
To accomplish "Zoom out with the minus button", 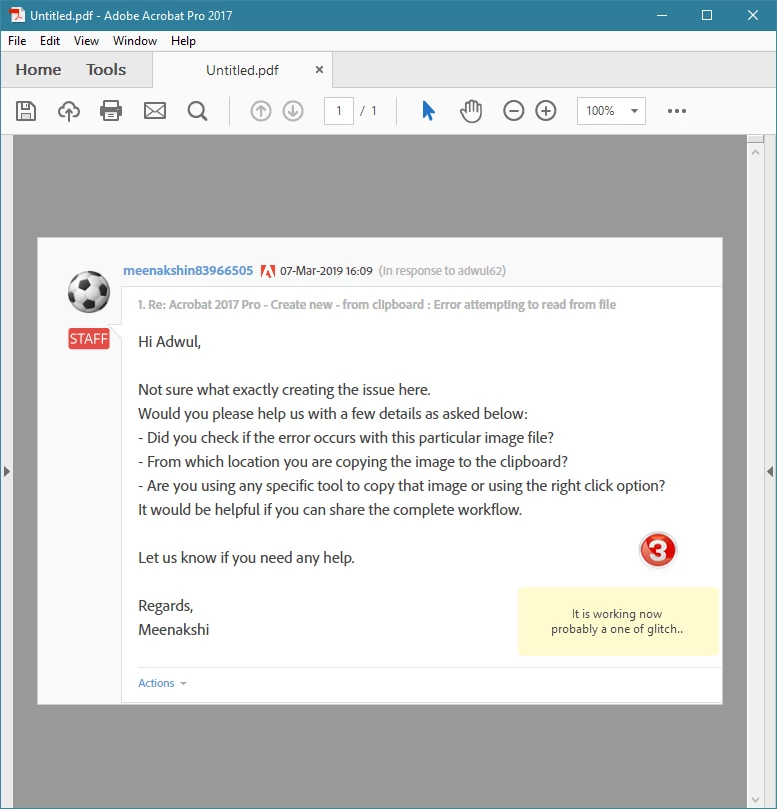I will coord(513,111).
